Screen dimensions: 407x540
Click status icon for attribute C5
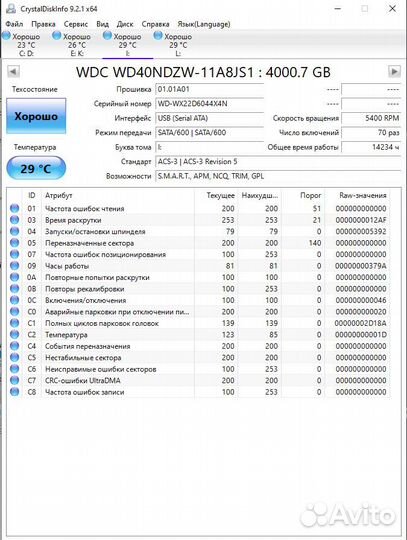[14, 357]
